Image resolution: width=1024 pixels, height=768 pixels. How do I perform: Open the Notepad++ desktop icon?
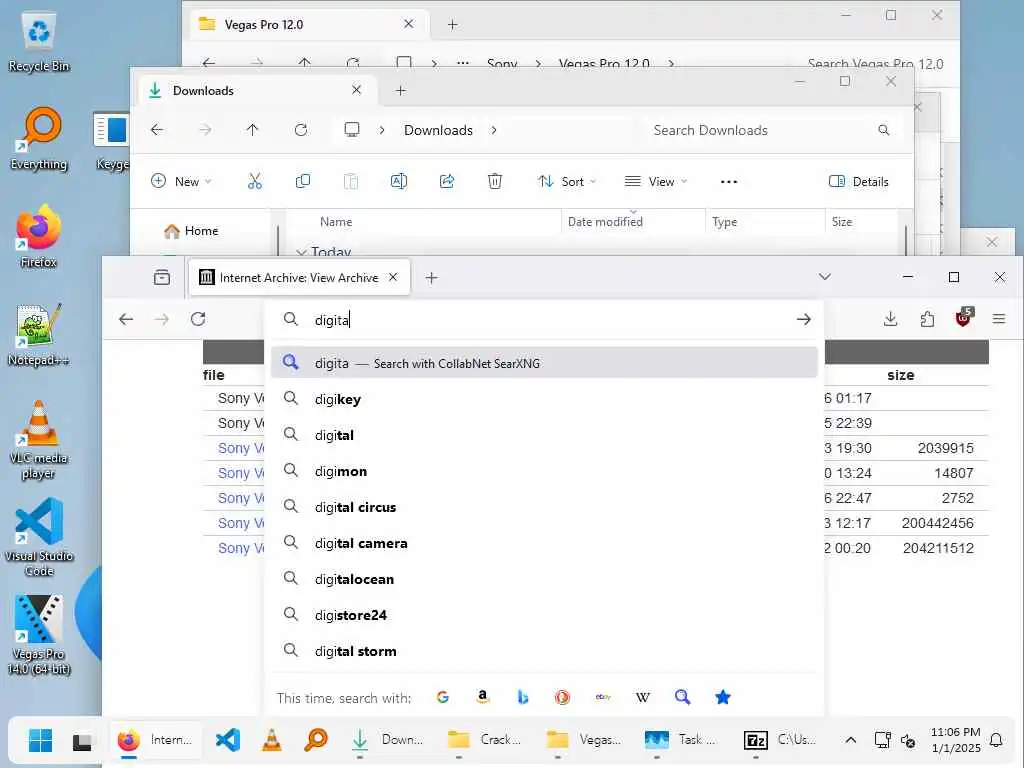[39, 334]
